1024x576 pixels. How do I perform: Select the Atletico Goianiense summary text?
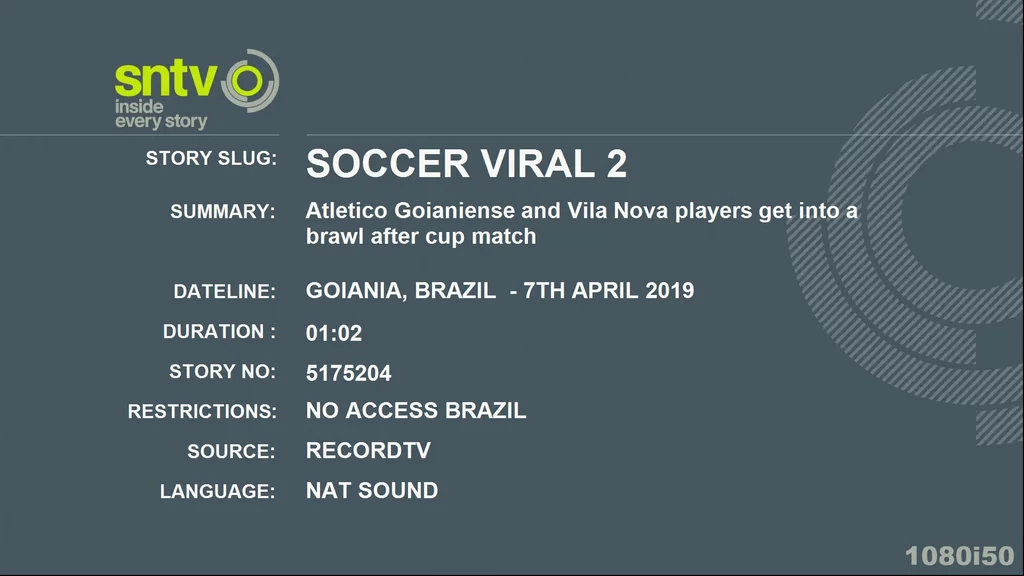[x=582, y=223]
